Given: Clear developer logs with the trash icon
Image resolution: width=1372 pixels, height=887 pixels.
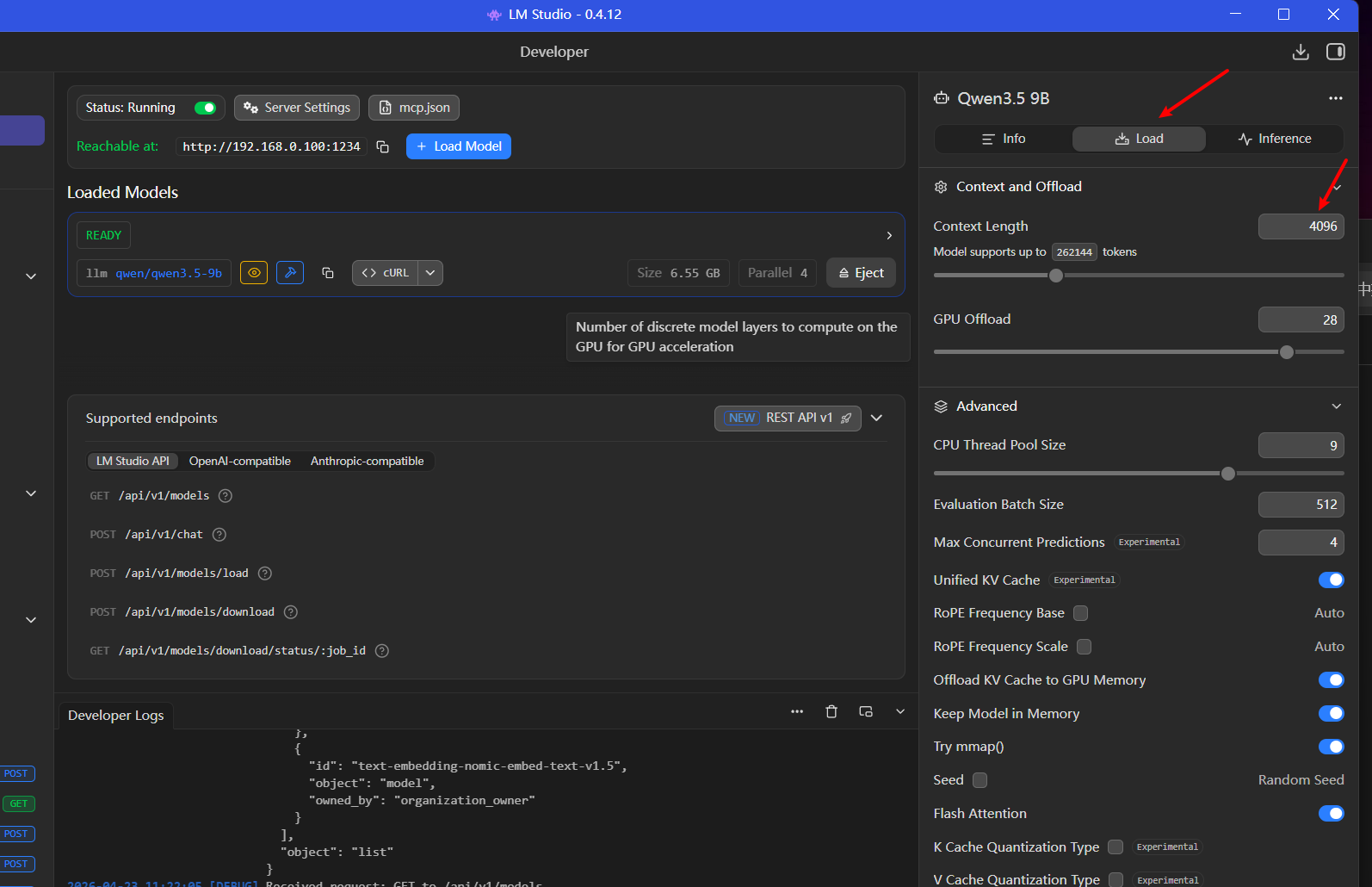Looking at the screenshot, I should point(831,711).
